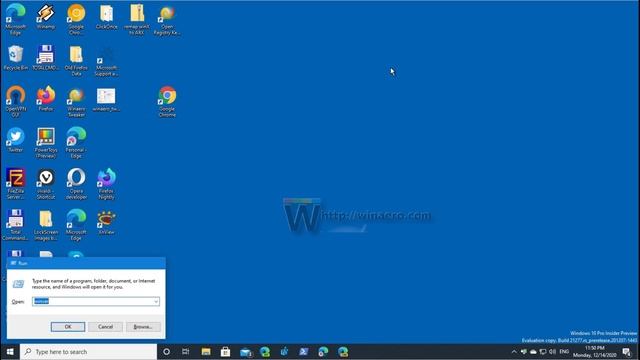This screenshot has width=640, height=360.
Task: Open the Windows Start menu
Action: pyautogui.click(x=10, y=351)
